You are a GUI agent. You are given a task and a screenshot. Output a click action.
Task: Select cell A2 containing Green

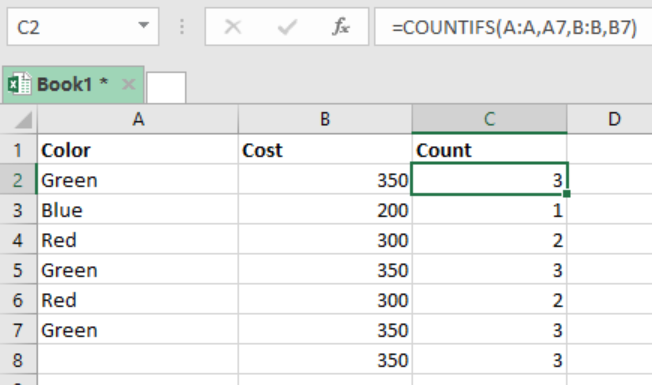[138, 179]
